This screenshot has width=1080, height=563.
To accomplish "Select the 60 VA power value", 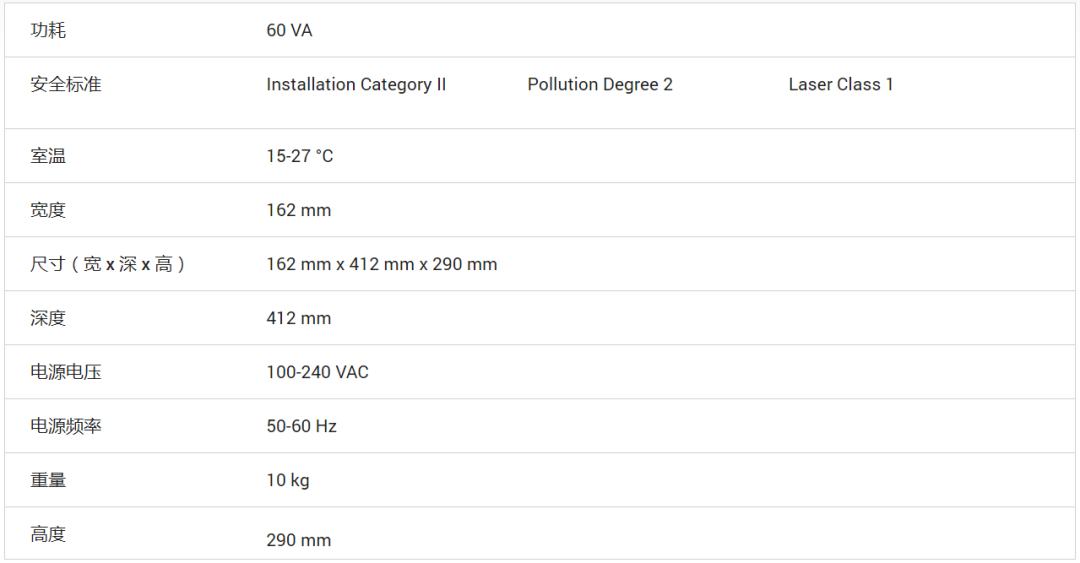I will click(289, 31).
